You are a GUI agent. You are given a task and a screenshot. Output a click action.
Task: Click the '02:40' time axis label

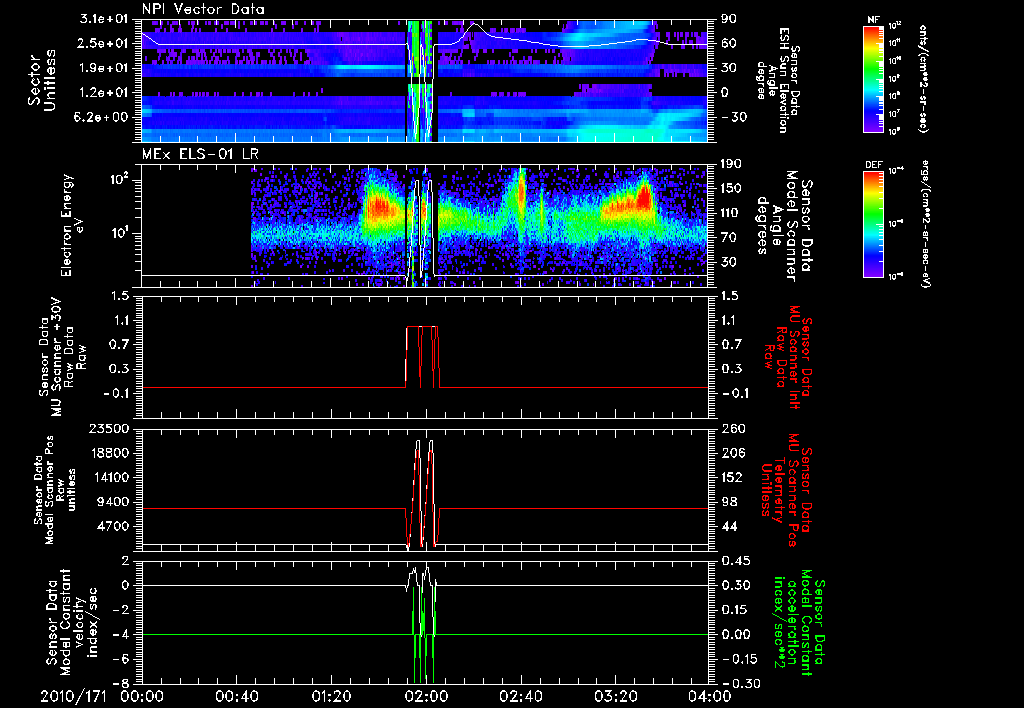[x=520, y=696]
